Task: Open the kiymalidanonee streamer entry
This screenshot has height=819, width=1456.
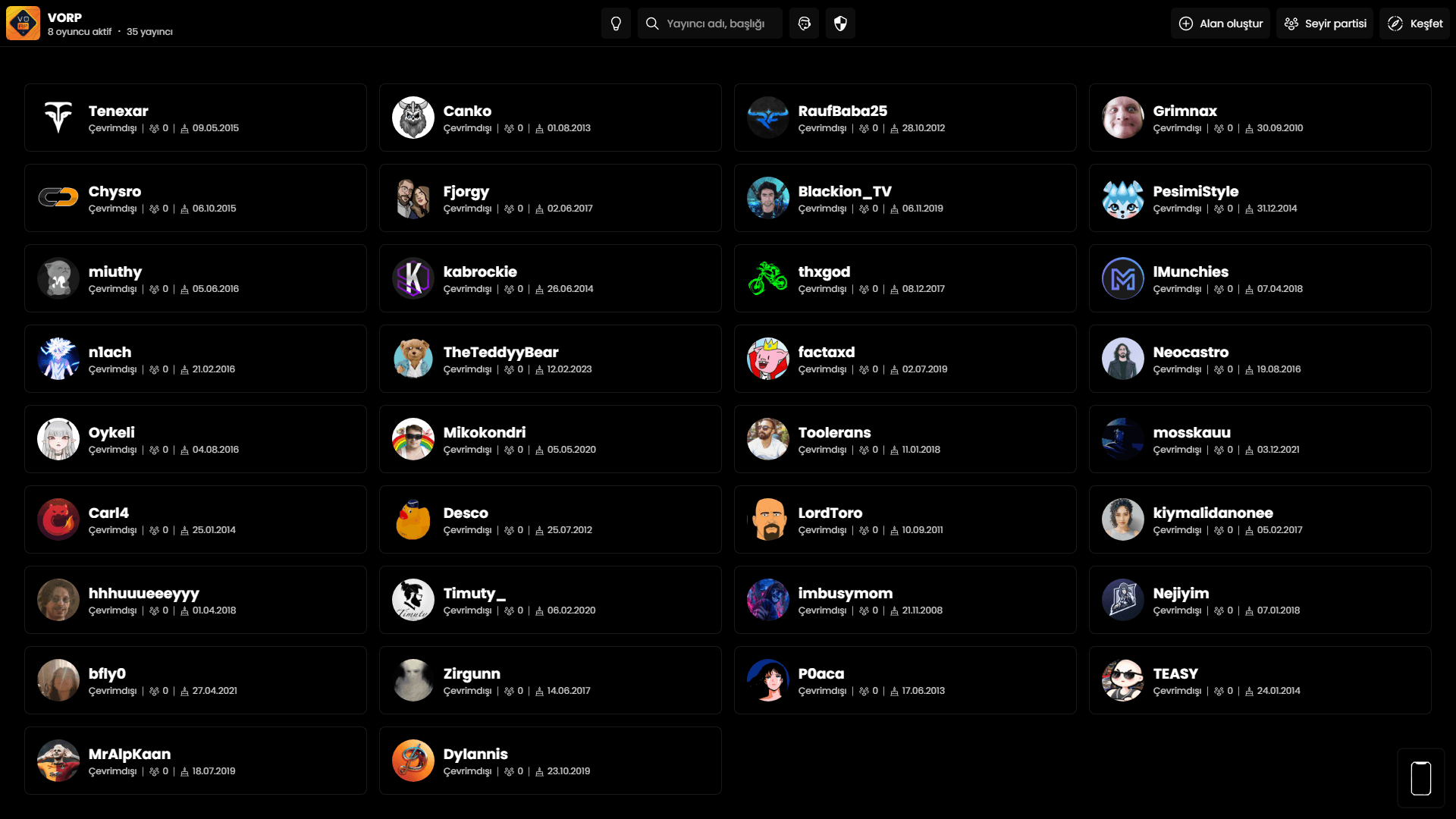Action: pyautogui.click(x=1260, y=519)
